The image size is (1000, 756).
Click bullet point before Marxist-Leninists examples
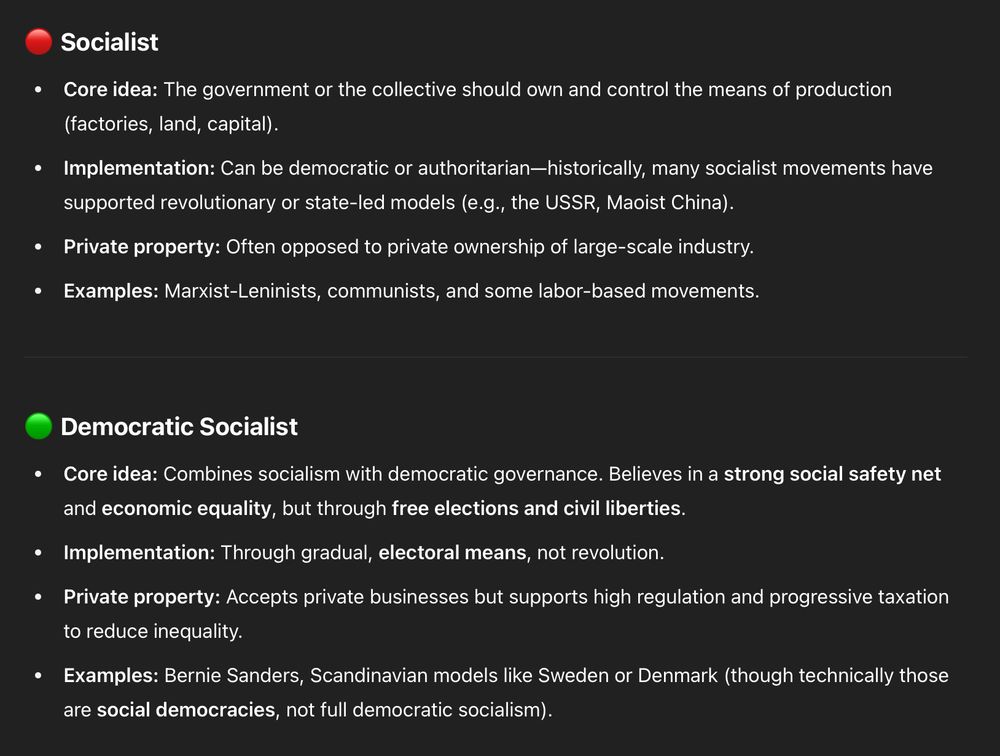[x=38, y=291]
